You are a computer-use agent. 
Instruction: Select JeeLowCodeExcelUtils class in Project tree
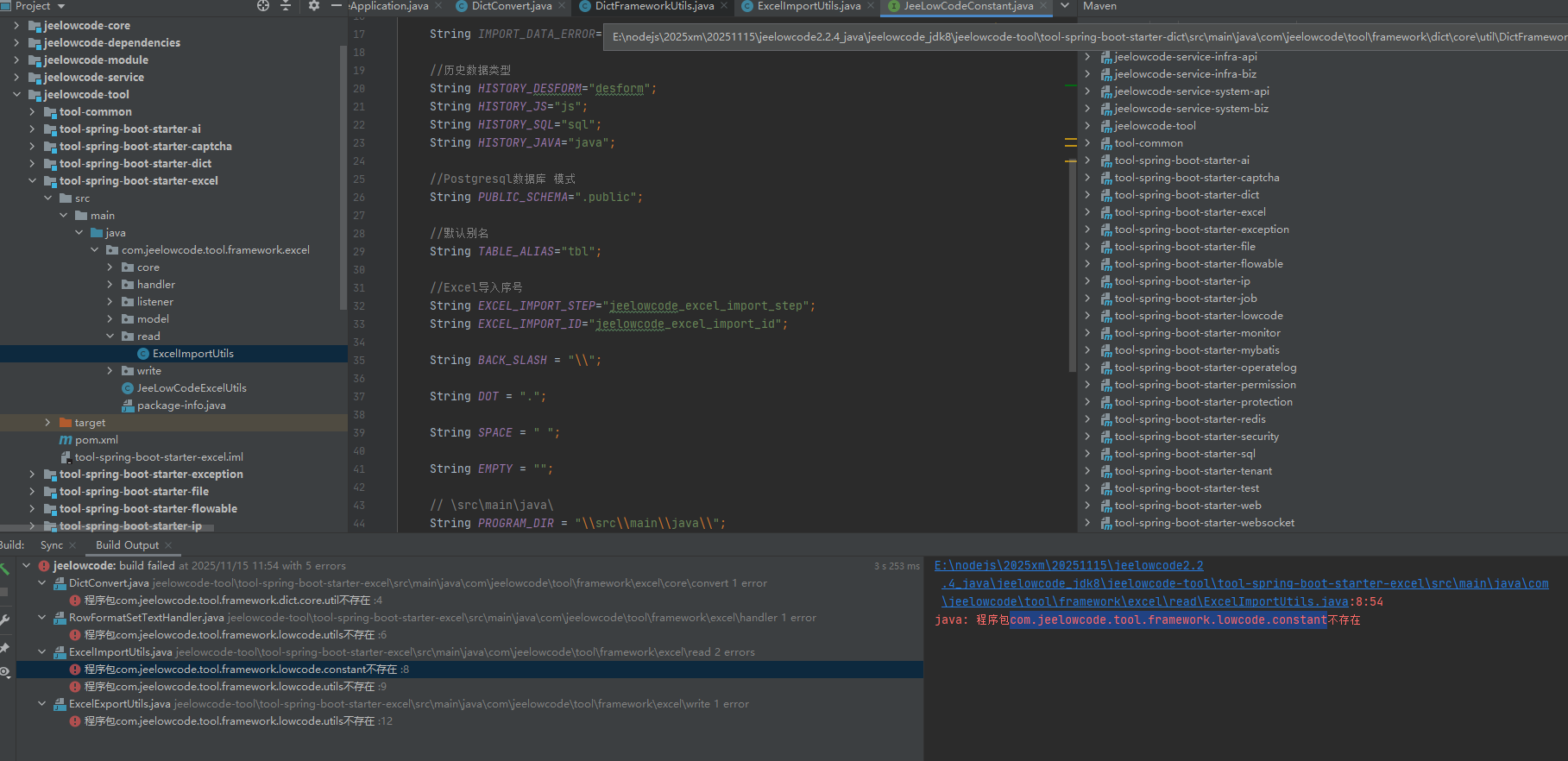point(191,388)
